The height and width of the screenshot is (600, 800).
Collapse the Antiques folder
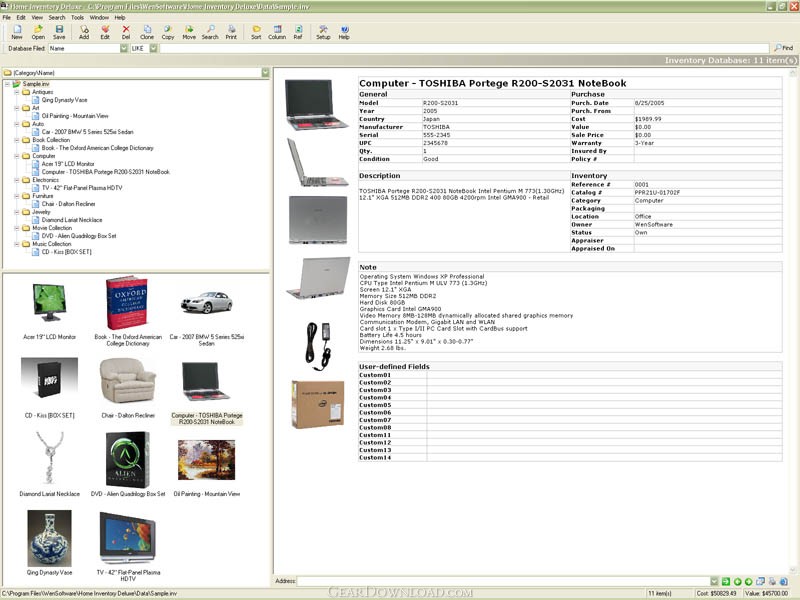[x=17, y=92]
